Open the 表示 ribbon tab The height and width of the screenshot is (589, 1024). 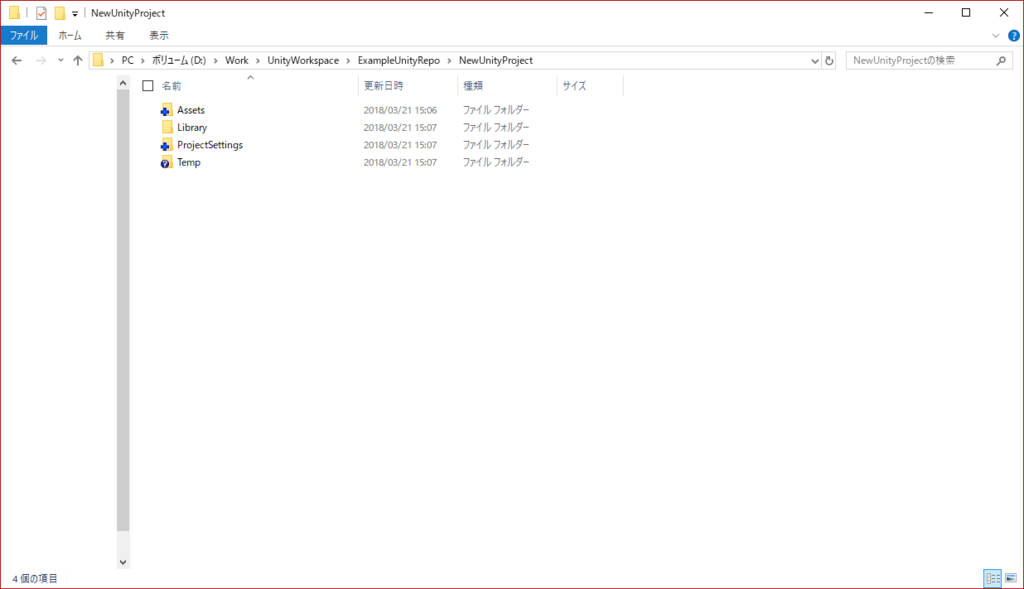[159, 35]
